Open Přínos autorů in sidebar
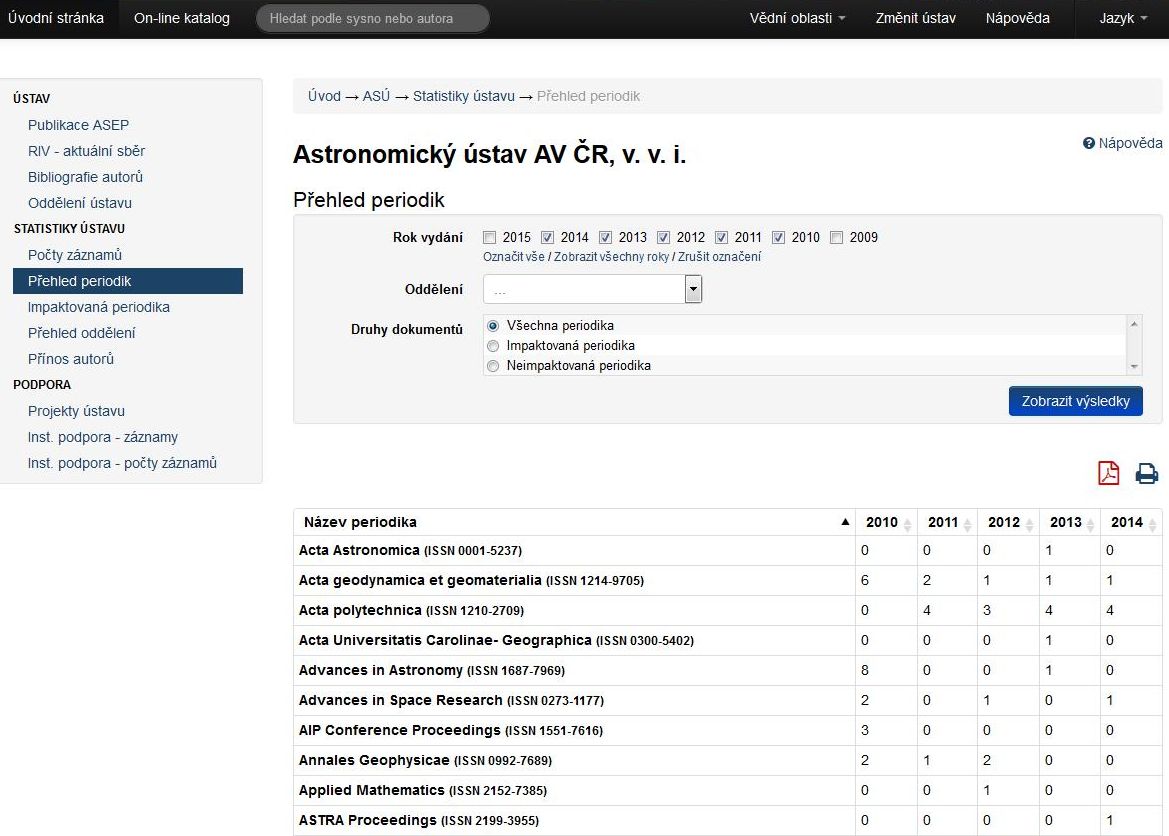 71,359
